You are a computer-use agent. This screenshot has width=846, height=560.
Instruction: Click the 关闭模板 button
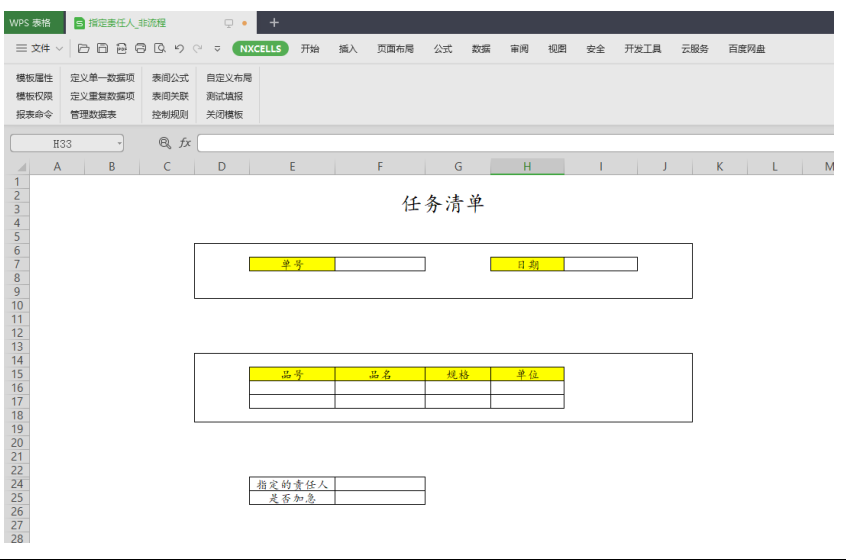(x=225, y=114)
